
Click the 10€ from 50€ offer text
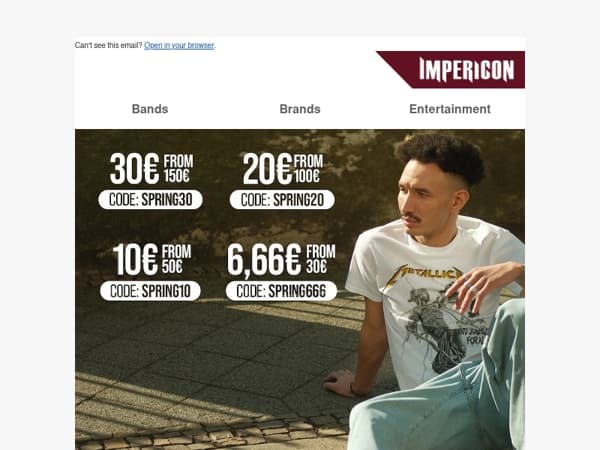point(152,260)
